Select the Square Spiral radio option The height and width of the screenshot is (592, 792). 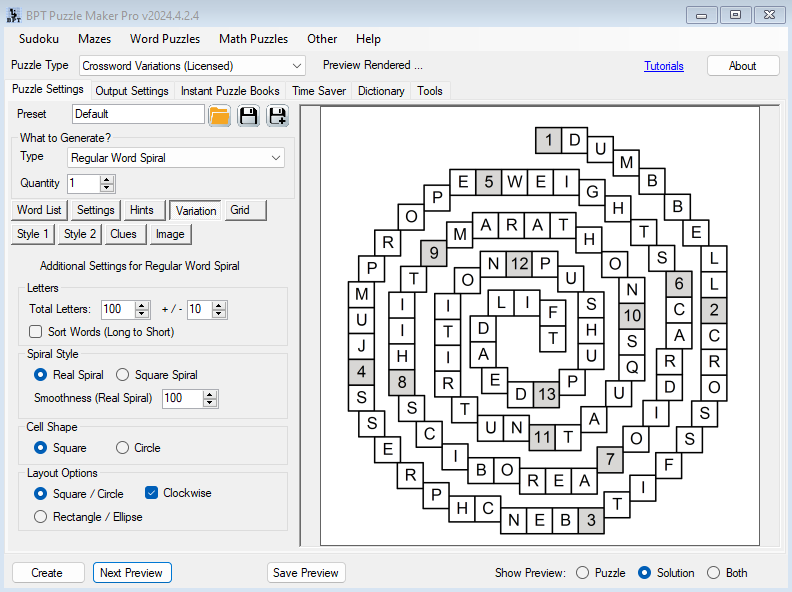123,375
